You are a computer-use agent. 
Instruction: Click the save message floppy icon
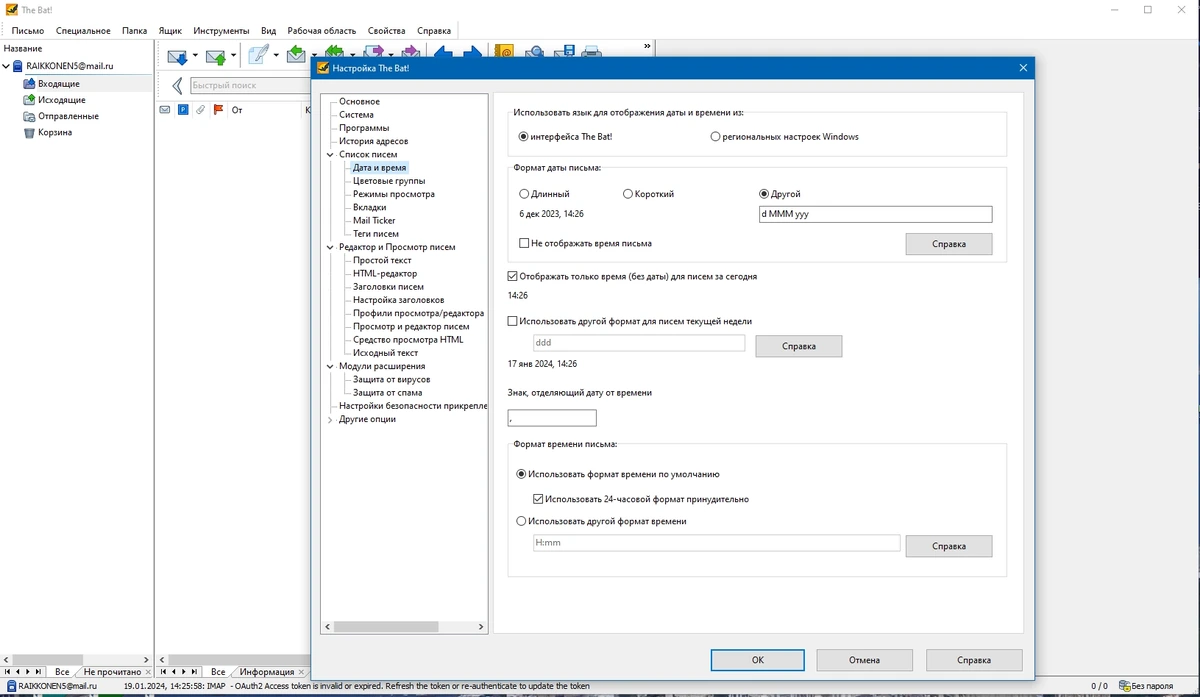(565, 53)
